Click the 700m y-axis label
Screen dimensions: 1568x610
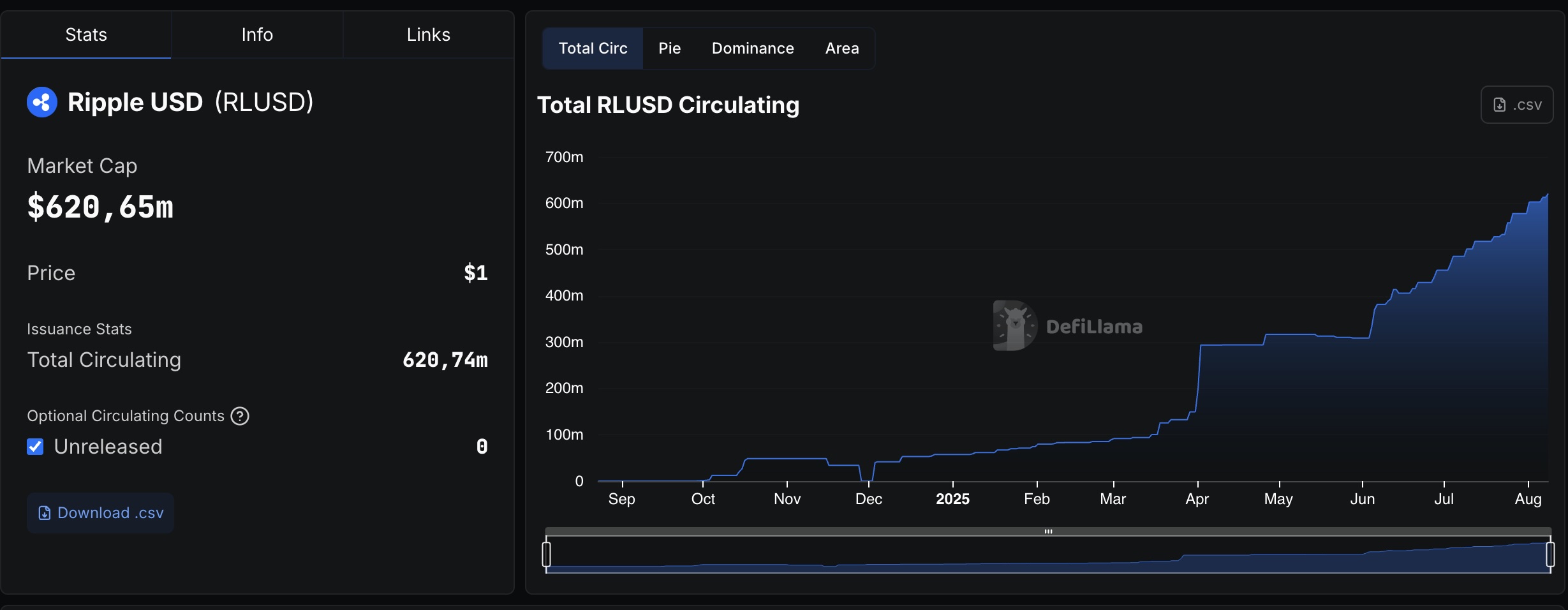point(564,157)
